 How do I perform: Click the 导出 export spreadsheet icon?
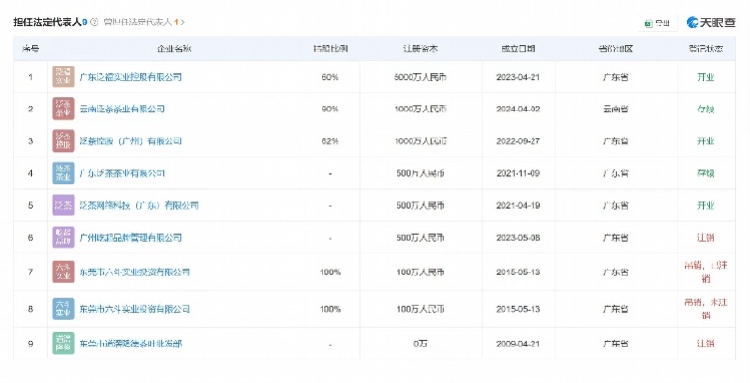coord(649,23)
